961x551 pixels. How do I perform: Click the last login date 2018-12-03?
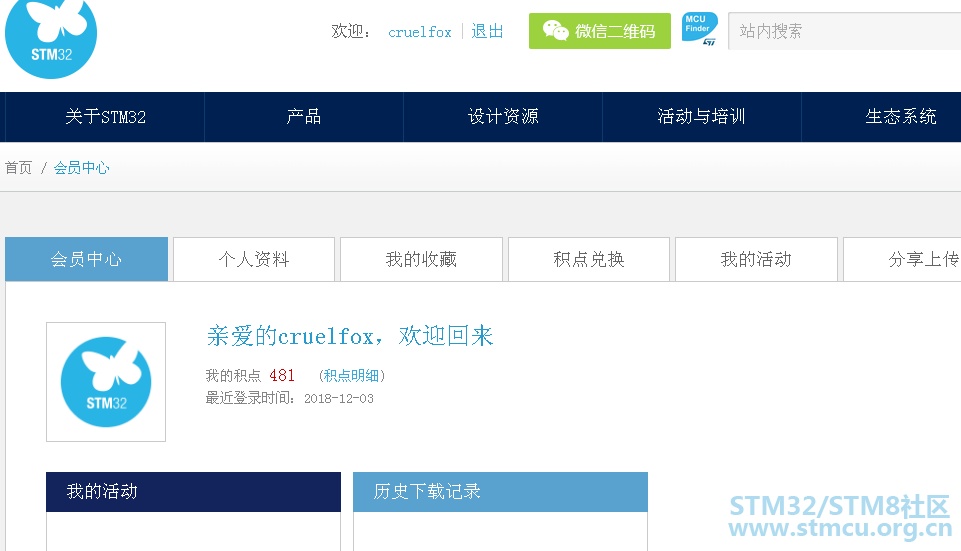(339, 399)
